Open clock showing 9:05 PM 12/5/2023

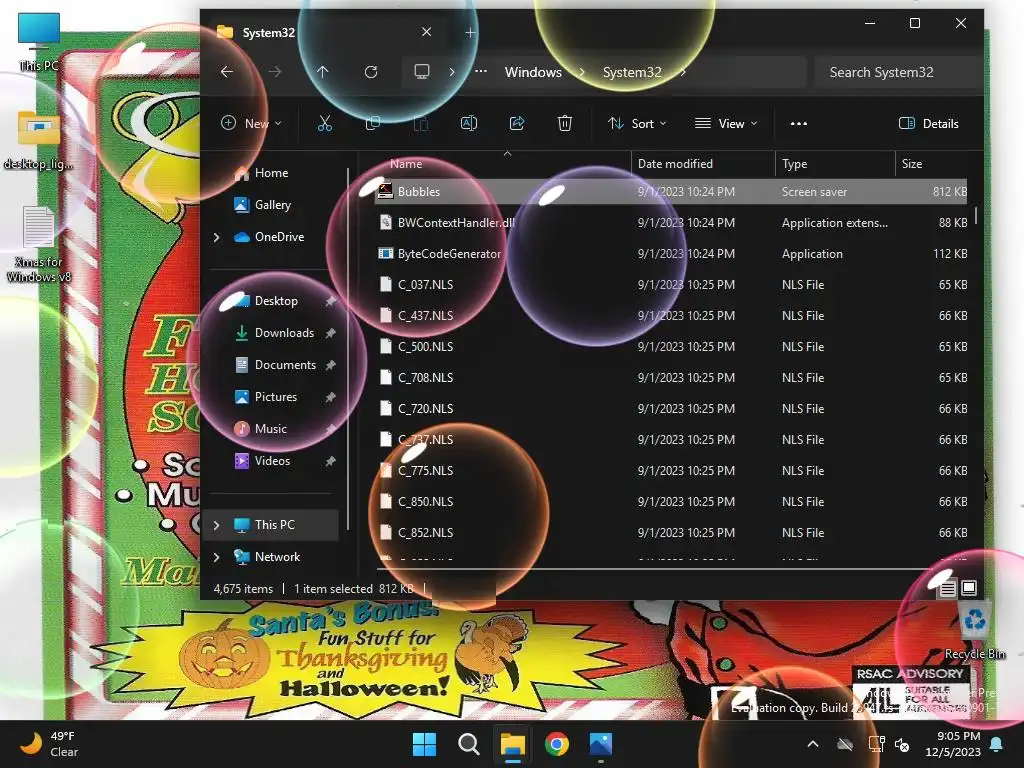click(953, 744)
